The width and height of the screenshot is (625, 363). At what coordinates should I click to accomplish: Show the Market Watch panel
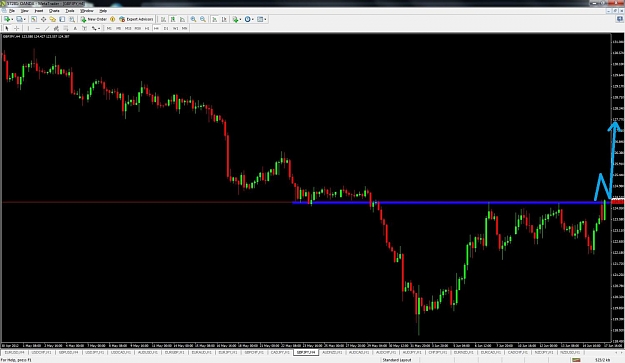(x=34, y=19)
